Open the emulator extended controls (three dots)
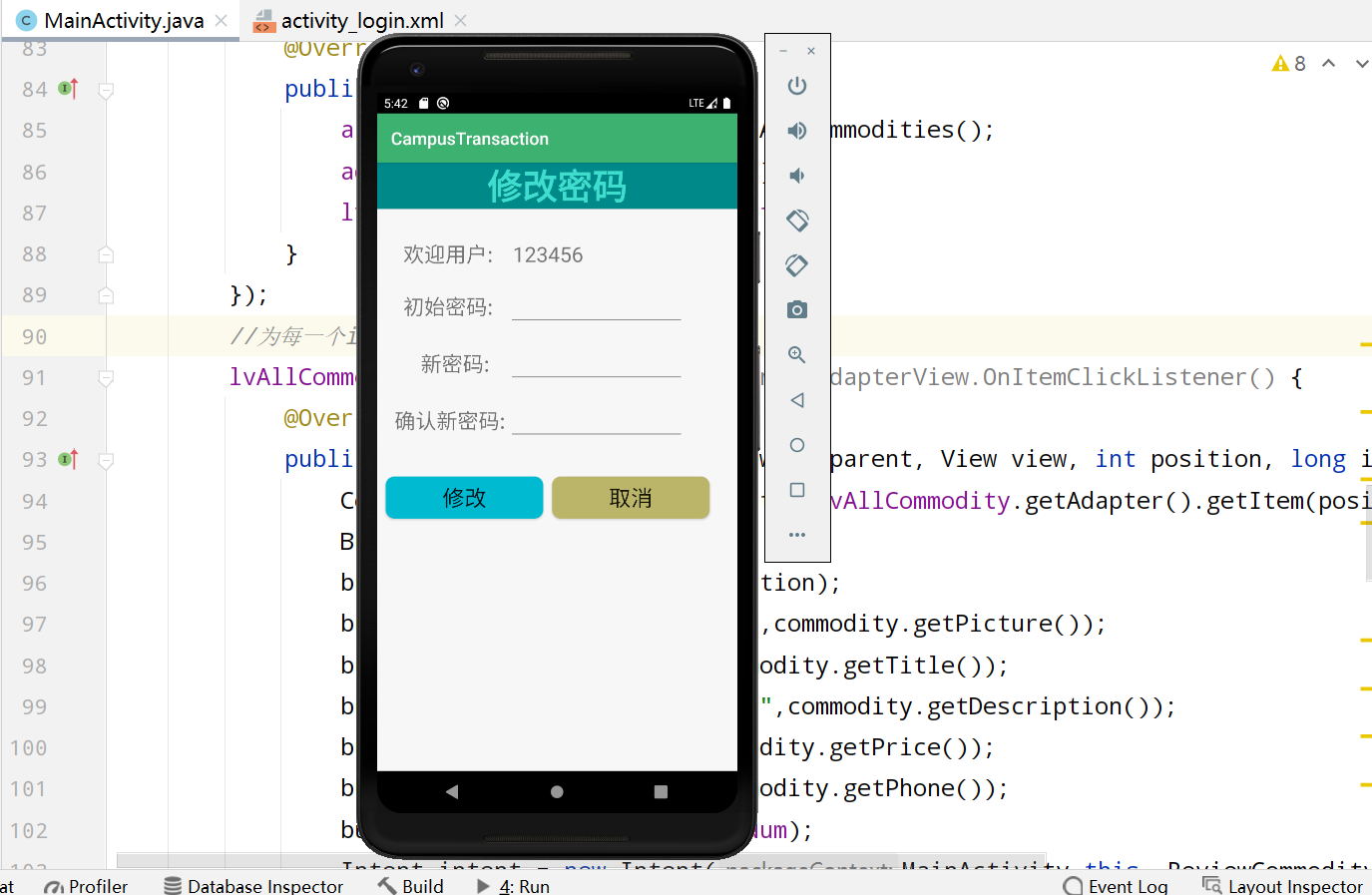 coord(796,535)
